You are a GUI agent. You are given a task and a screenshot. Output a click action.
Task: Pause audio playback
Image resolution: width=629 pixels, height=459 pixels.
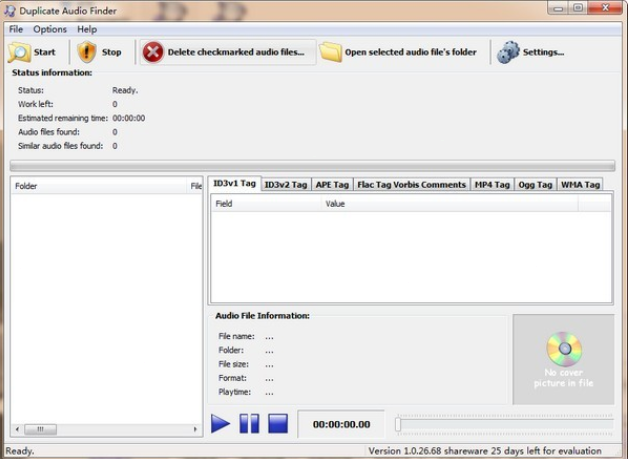[249, 424]
